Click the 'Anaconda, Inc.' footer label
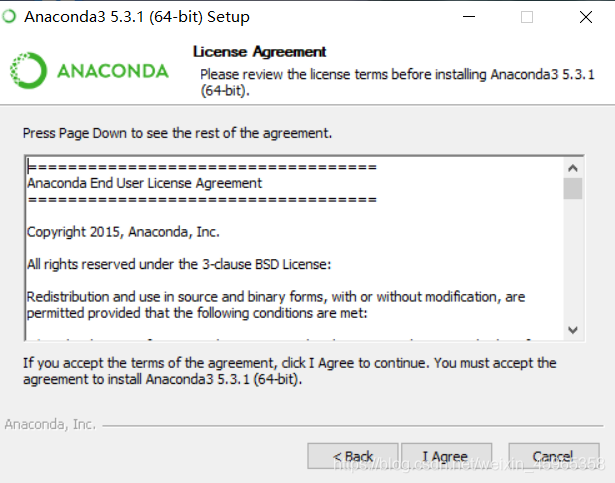This screenshot has height=483, width=615. click(x=50, y=424)
